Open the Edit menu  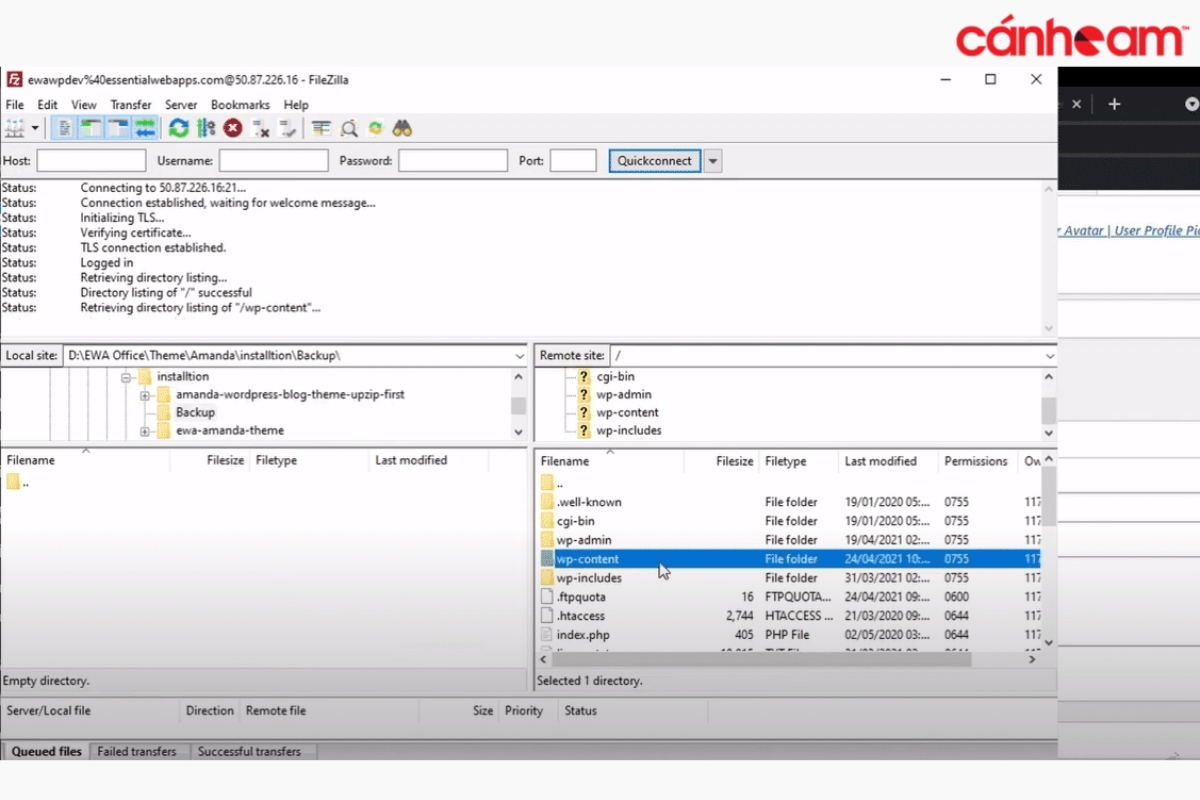tap(47, 105)
